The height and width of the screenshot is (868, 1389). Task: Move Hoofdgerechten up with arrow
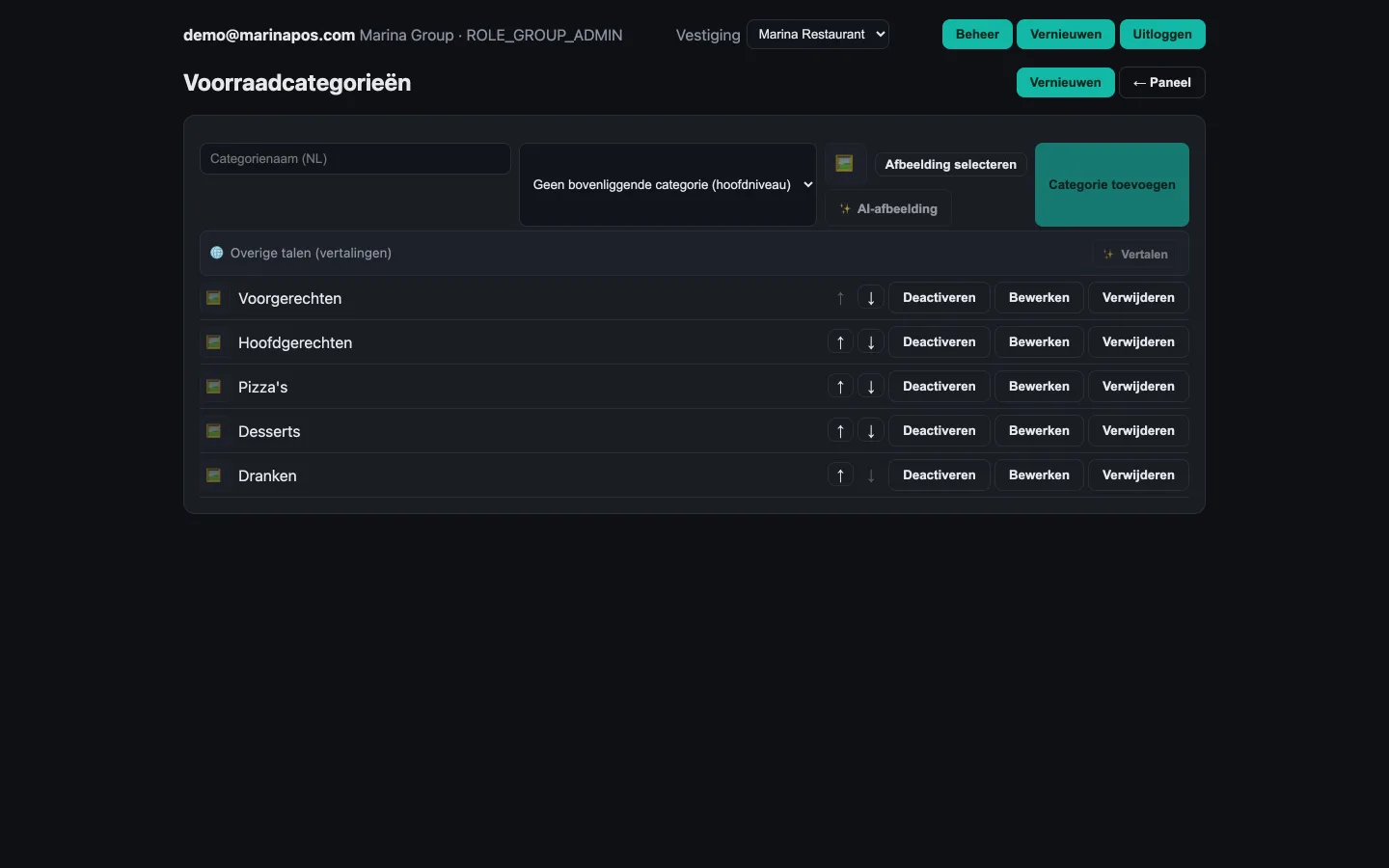click(x=840, y=342)
